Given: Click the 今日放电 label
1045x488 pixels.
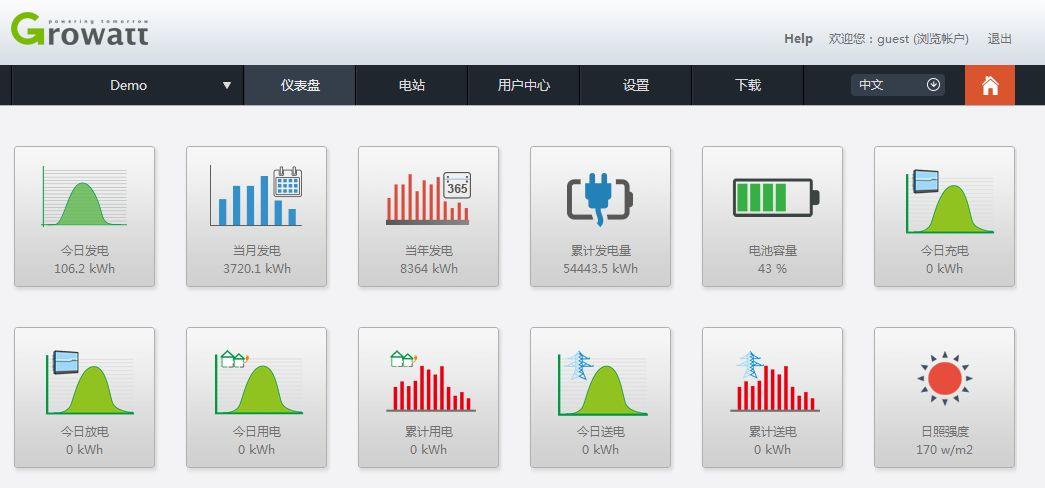Looking at the screenshot, I should click(85, 432).
